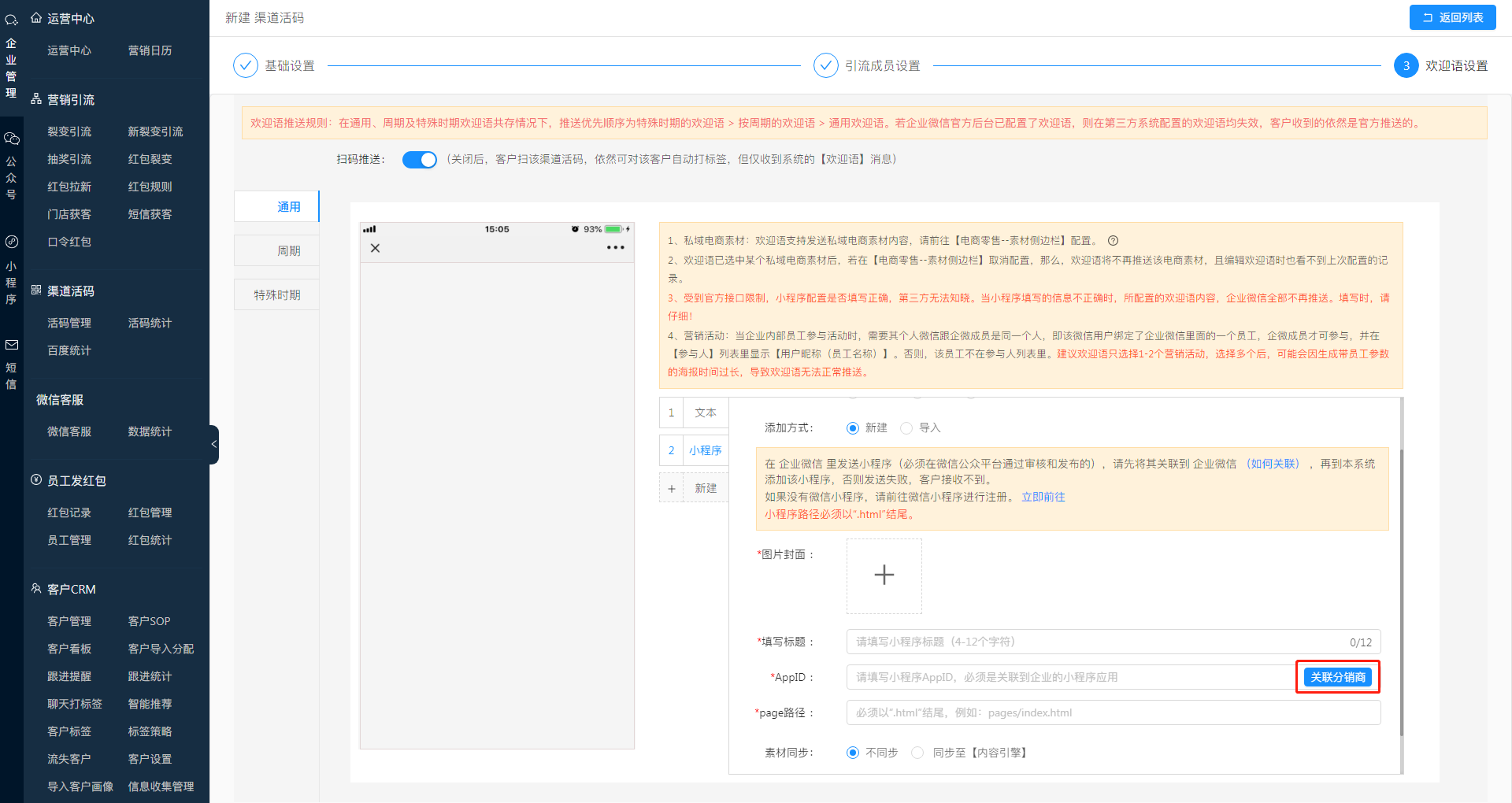
Task: Open 数据统计 menu item
Action: pyautogui.click(x=150, y=431)
